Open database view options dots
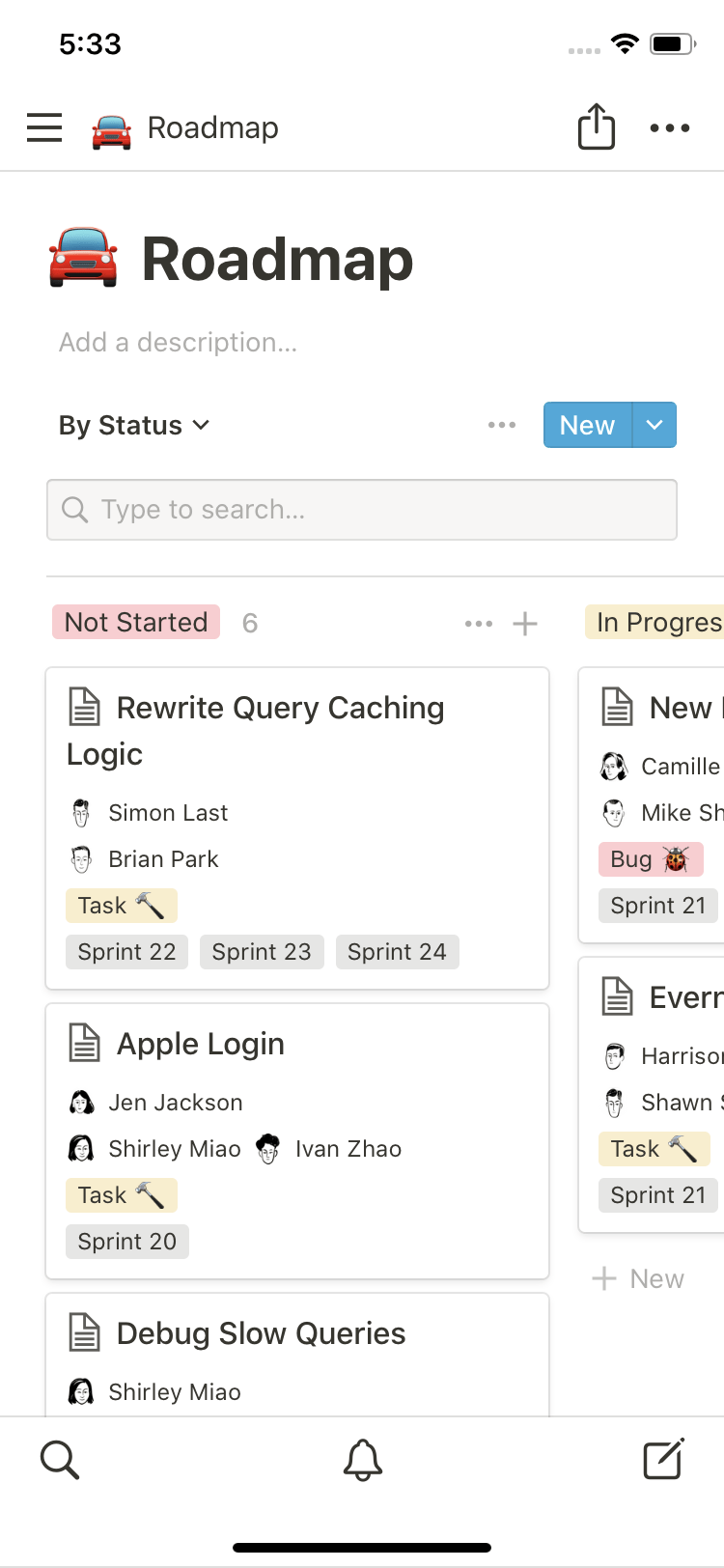This screenshot has width=724, height=1568. pyautogui.click(x=502, y=425)
